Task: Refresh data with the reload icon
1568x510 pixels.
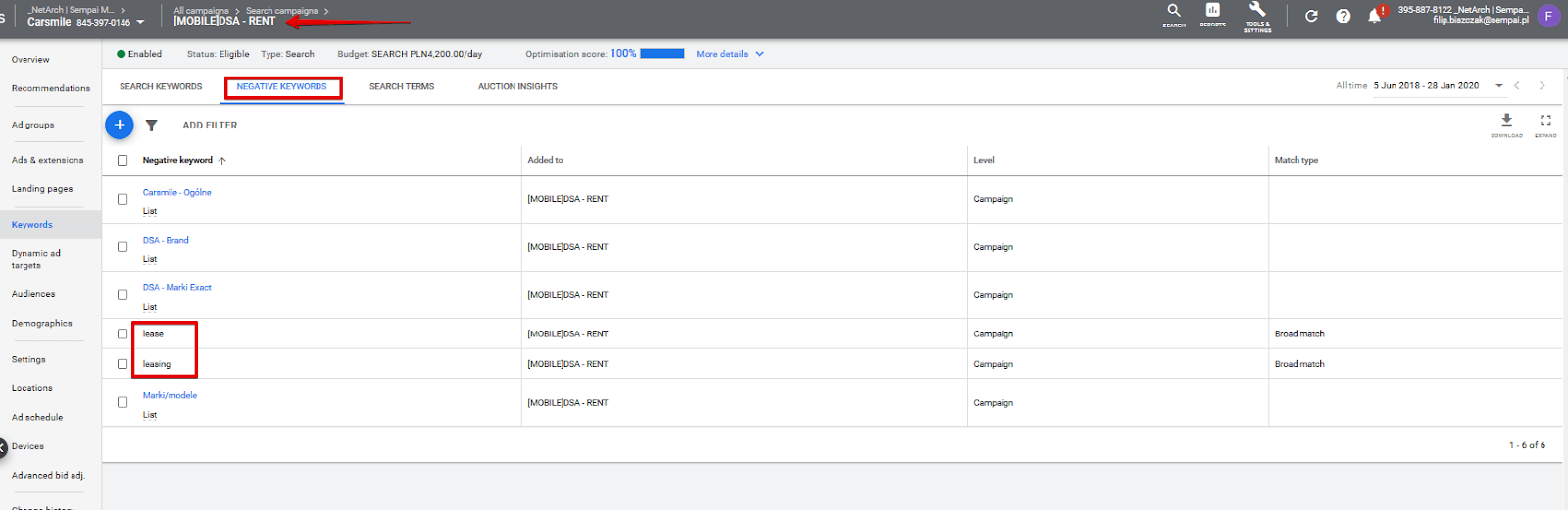Action: point(1311,16)
